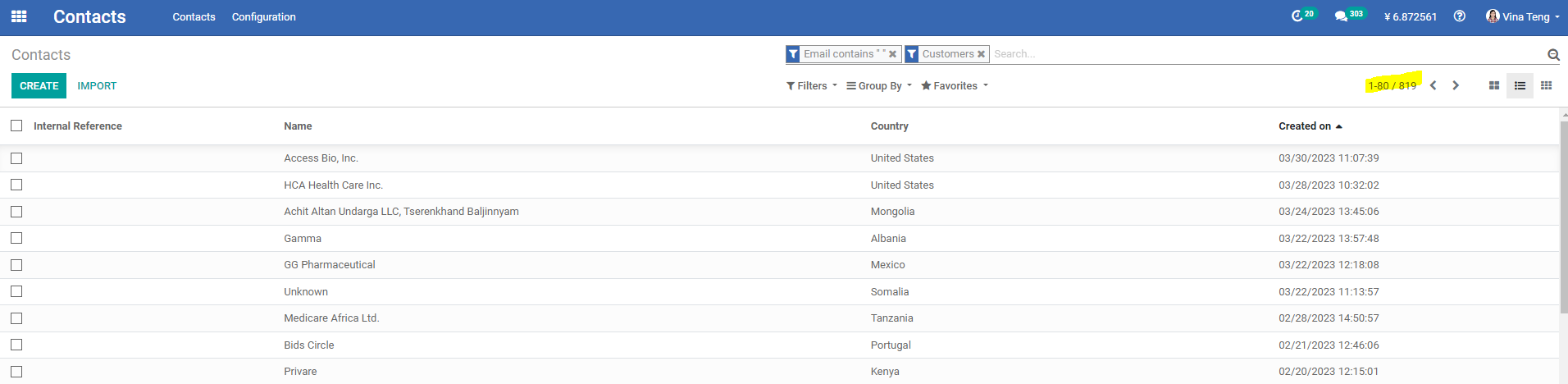Open activities clock icon with badge 20

pyautogui.click(x=1302, y=16)
